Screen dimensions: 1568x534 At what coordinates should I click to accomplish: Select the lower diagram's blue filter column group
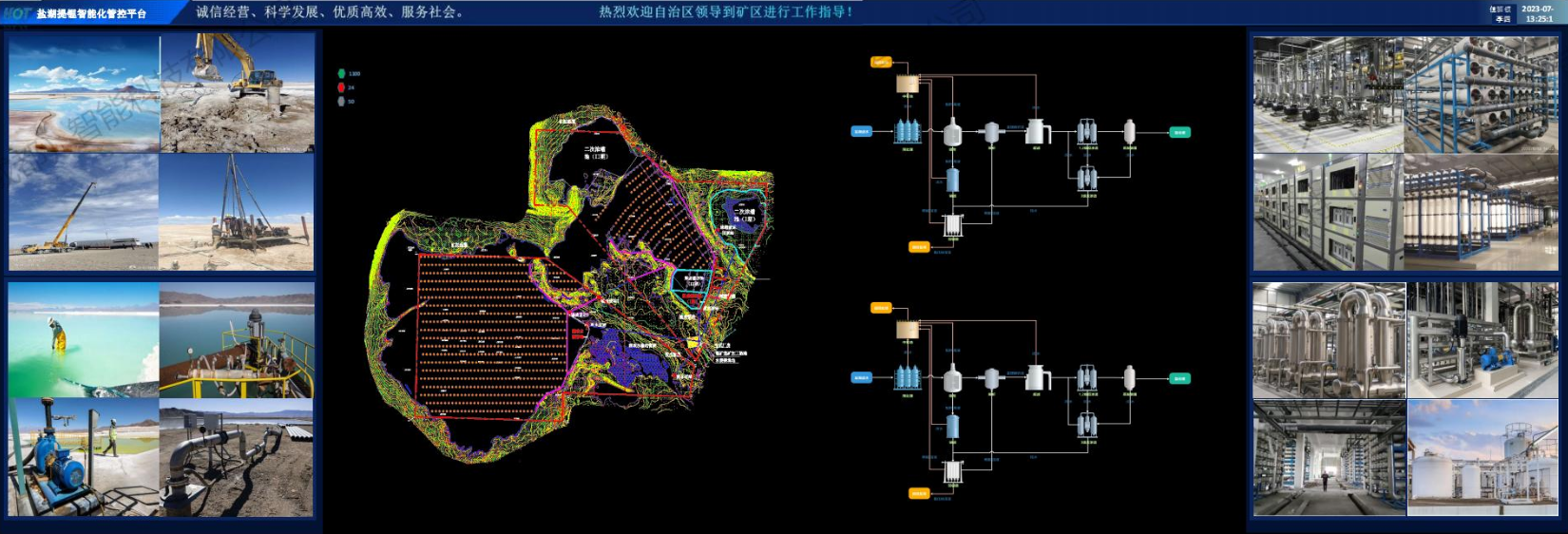coord(908,377)
